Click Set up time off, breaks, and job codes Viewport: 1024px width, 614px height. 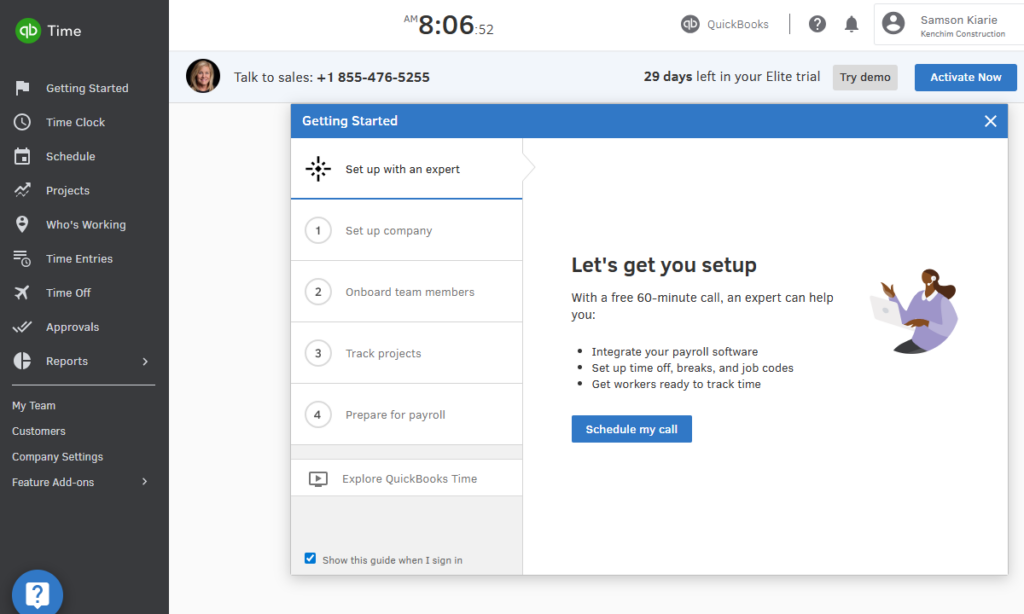[692, 368]
